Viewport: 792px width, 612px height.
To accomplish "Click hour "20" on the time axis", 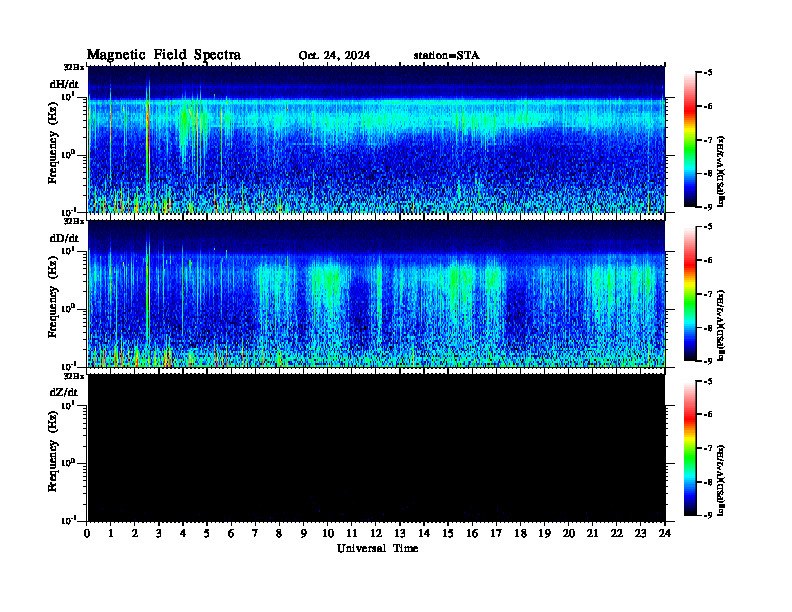I will 569,534.
